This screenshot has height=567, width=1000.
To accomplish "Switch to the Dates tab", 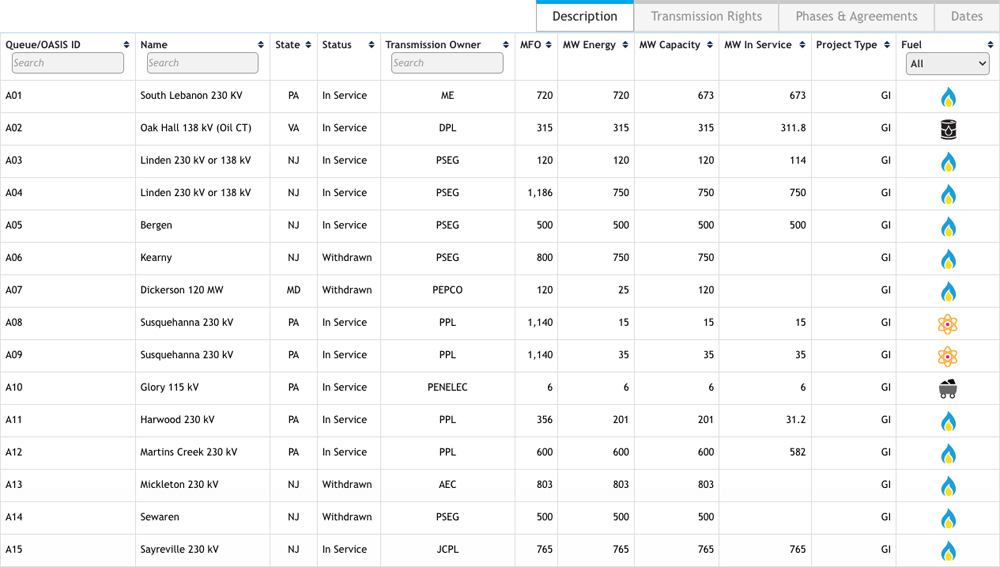I will 966,16.
